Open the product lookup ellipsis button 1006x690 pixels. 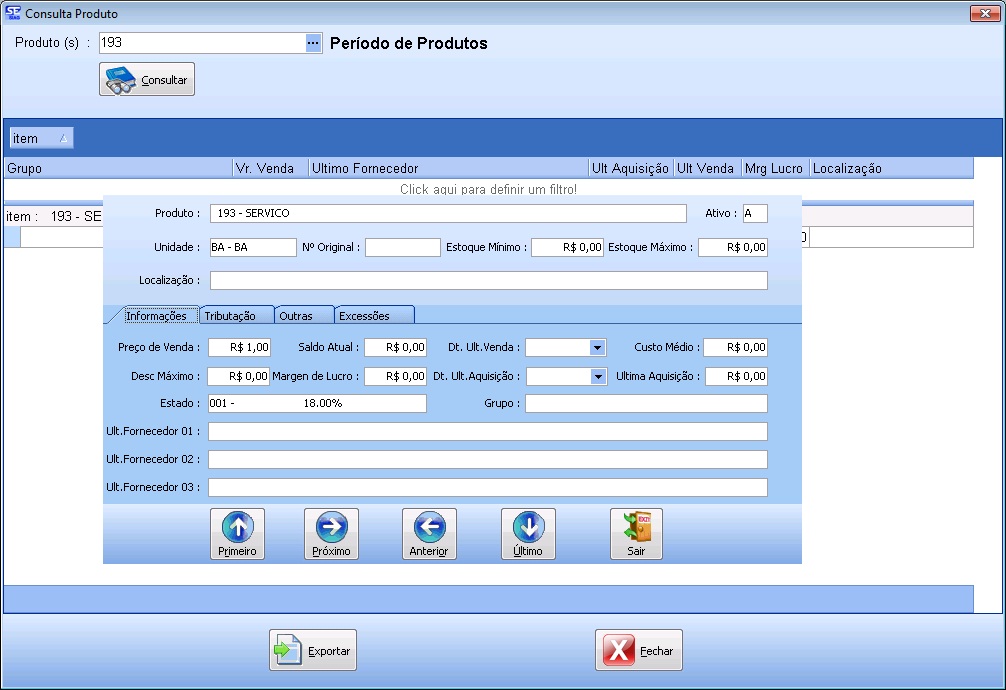click(313, 43)
